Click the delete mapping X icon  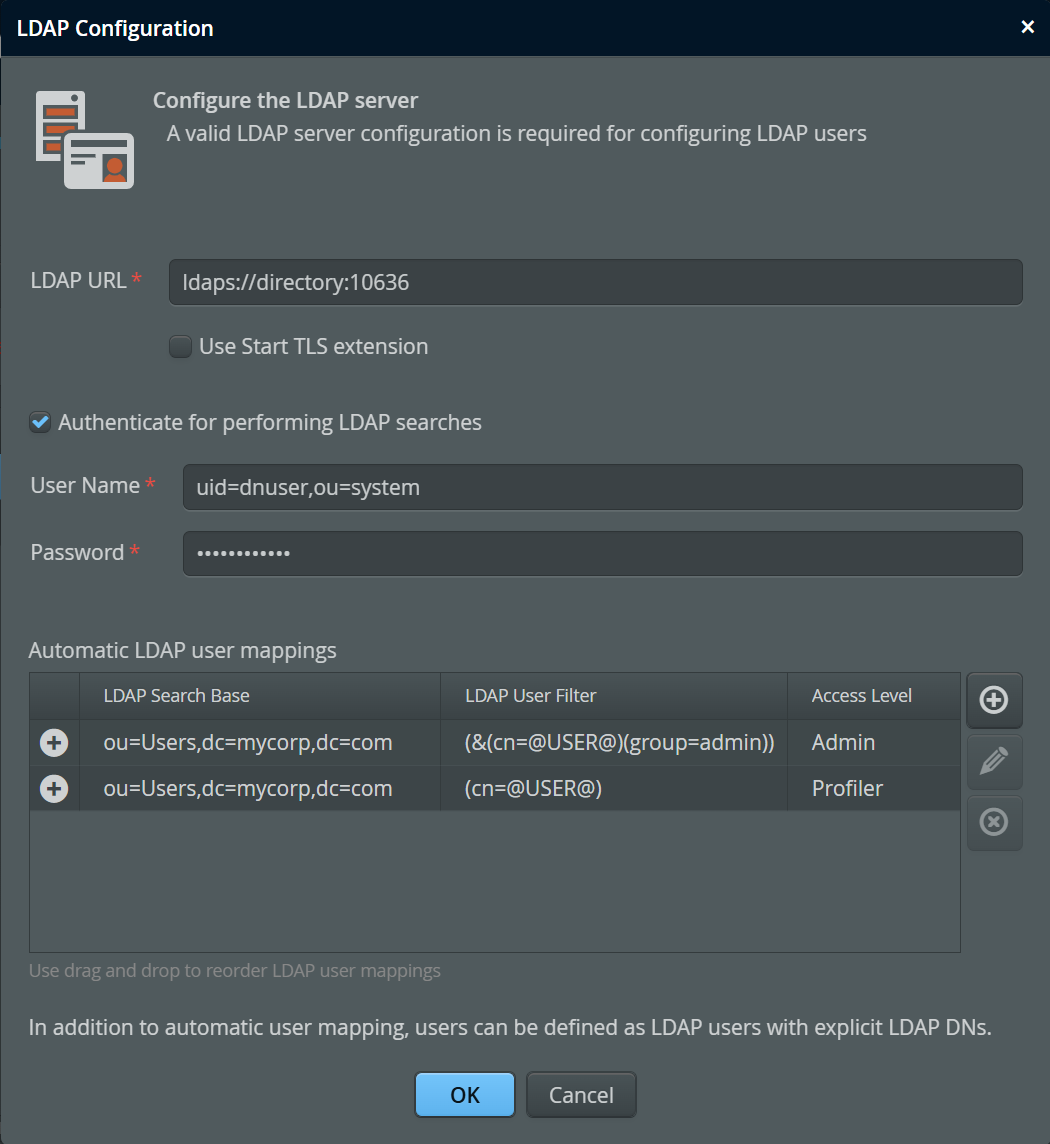(x=994, y=822)
